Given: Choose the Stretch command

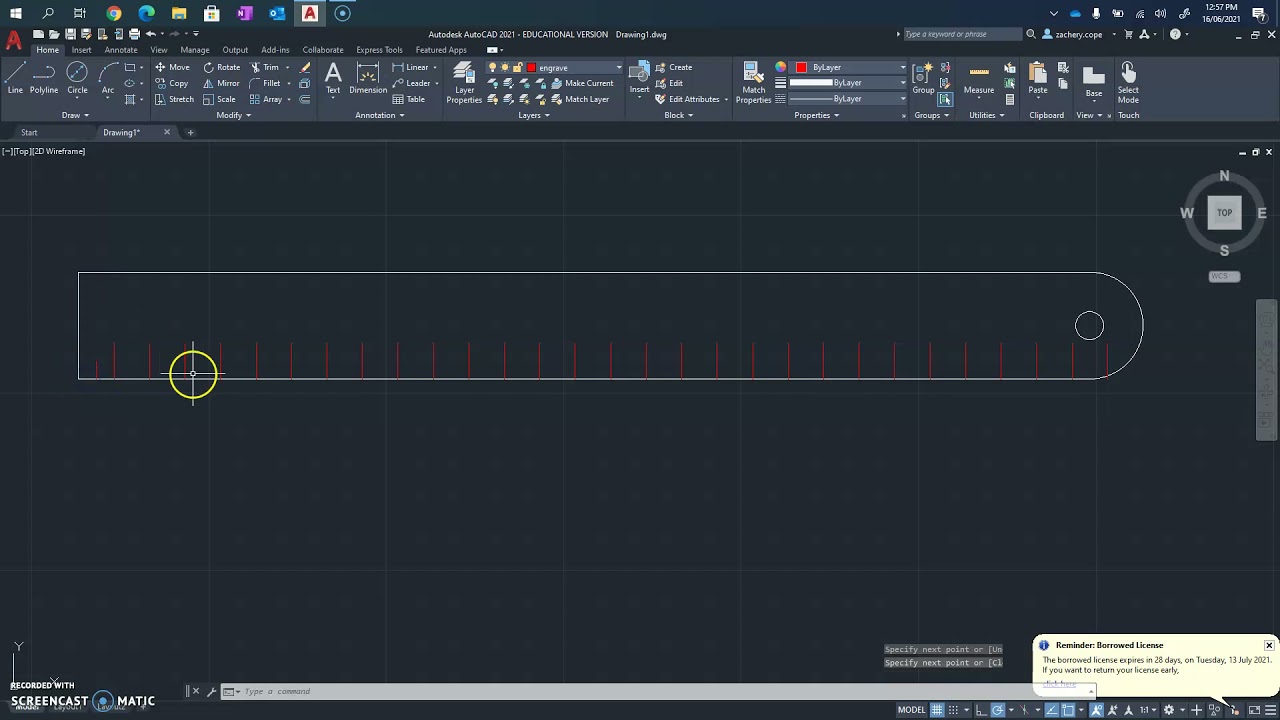Looking at the screenshot, I should [174, 99].
